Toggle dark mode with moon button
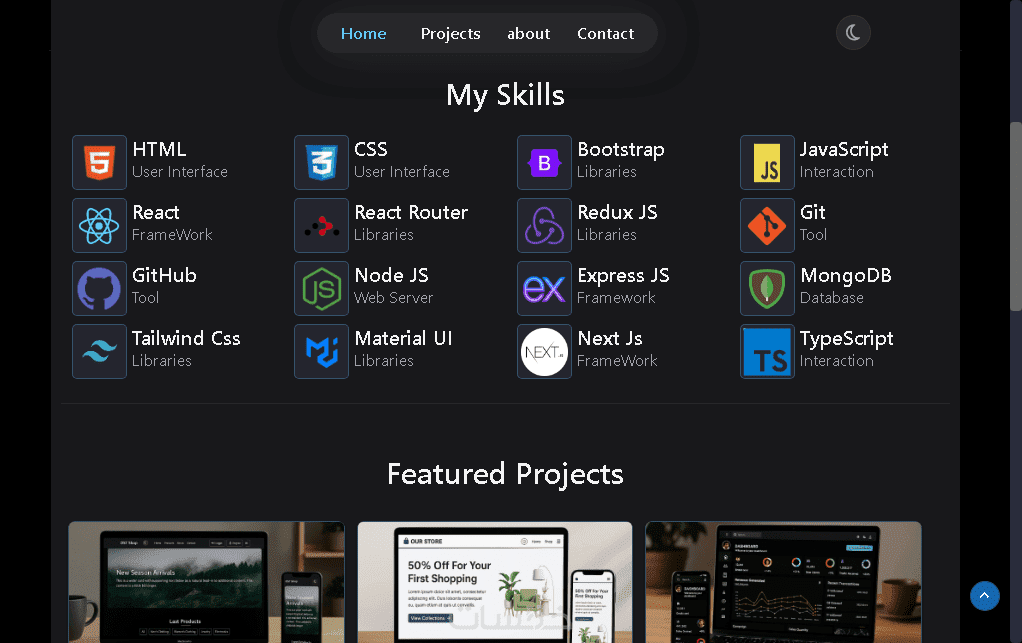Viewport: 1022px width, 643px height. click(853, 33)
